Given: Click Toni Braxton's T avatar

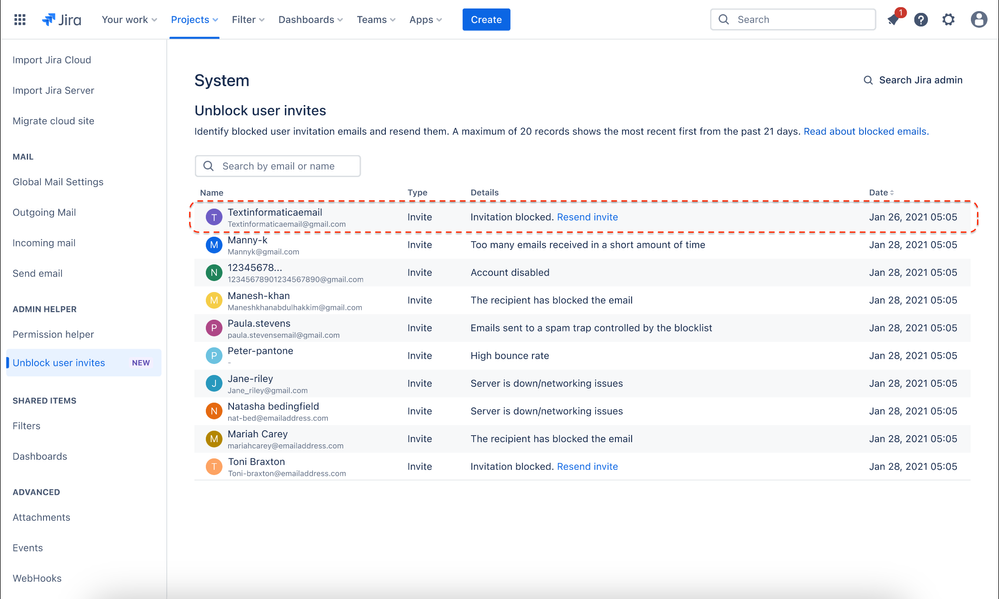Looking at the screenshot, I should tap(213, 466).
